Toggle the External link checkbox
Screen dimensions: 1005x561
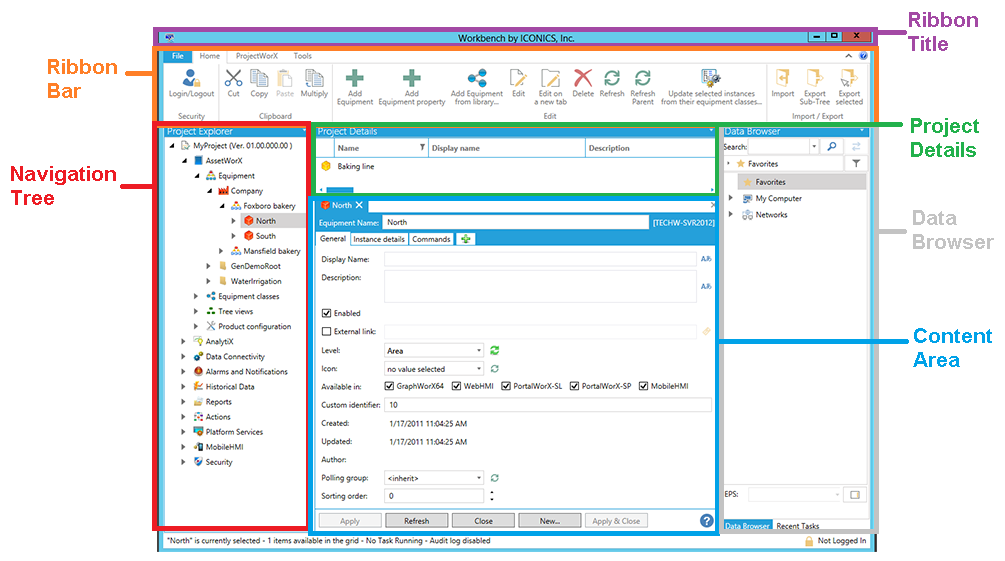tap(327, 331)
